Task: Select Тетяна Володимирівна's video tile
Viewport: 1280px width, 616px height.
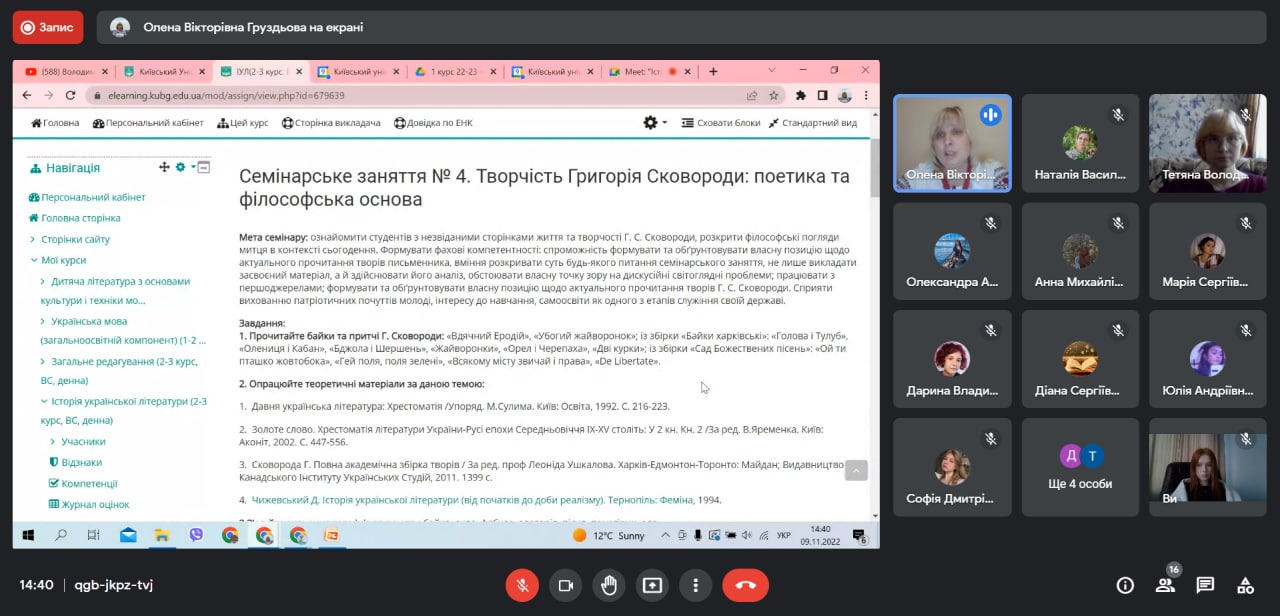Action: [x=1208, y=143]
